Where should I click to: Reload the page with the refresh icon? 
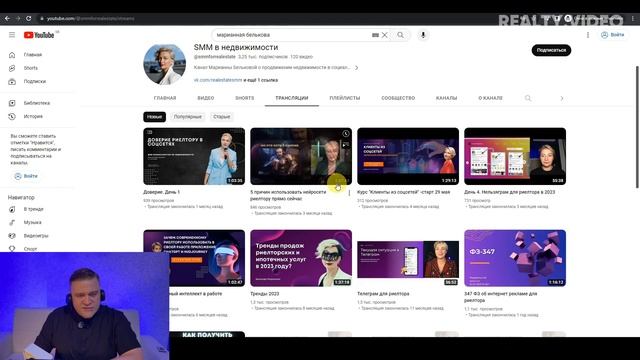29,18
